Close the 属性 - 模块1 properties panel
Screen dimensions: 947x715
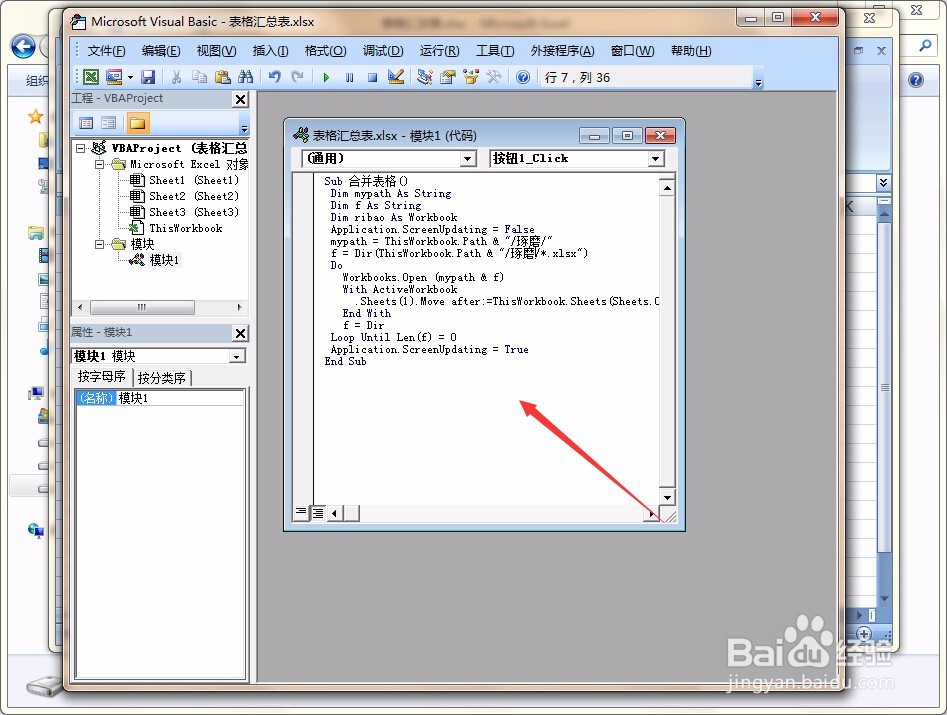point(240,333)
